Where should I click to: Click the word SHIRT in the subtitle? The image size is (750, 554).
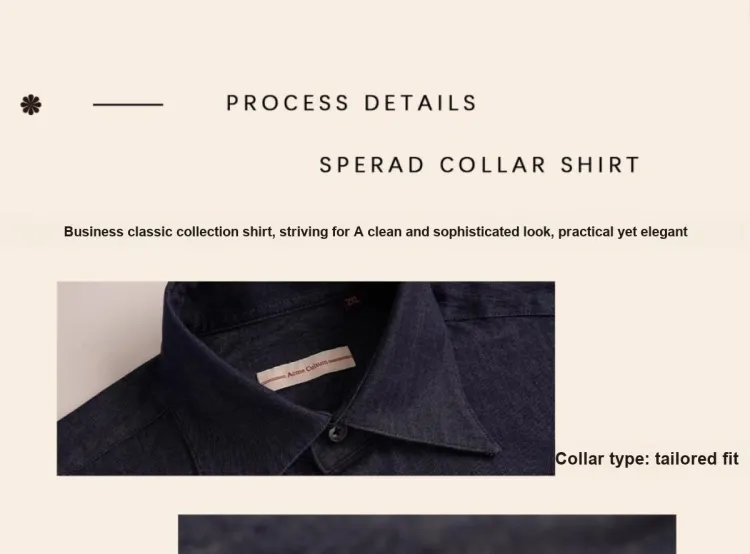coord(600,165)
